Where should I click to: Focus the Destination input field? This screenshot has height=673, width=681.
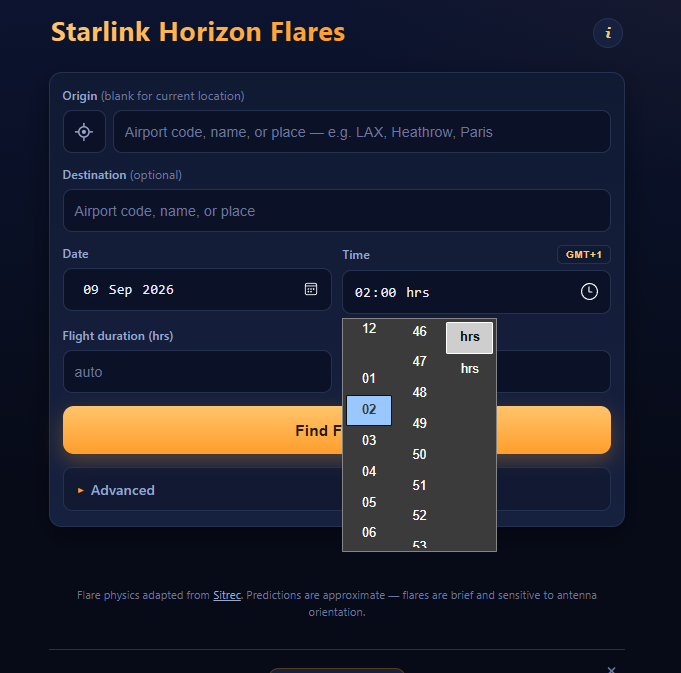click(337, 211)
